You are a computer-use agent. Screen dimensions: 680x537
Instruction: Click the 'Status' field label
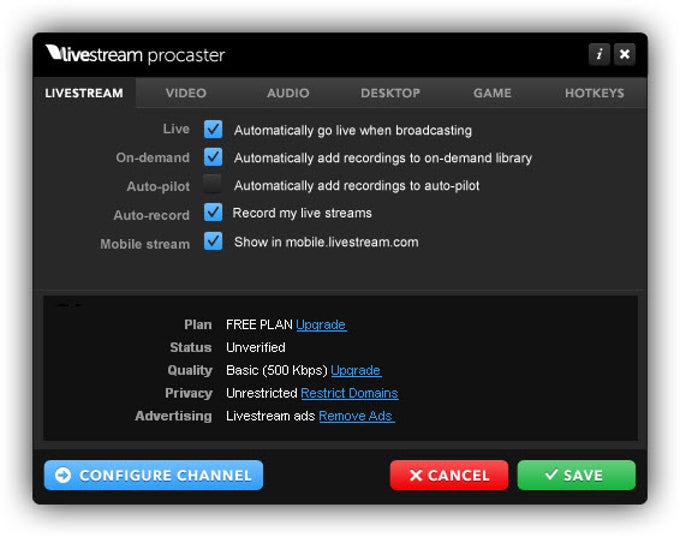(x=191, y=347)
